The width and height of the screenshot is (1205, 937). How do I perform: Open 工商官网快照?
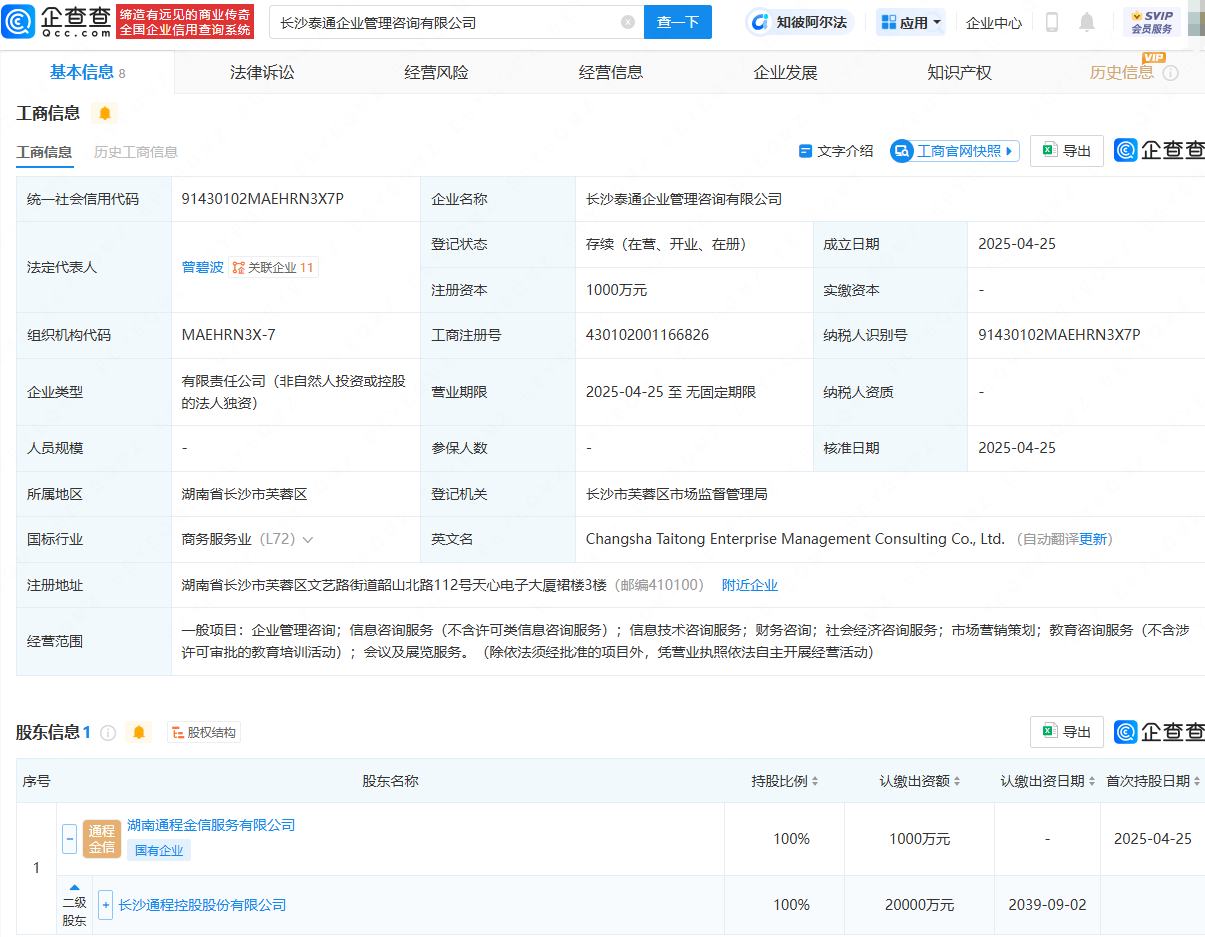click(x=955, y=151)
